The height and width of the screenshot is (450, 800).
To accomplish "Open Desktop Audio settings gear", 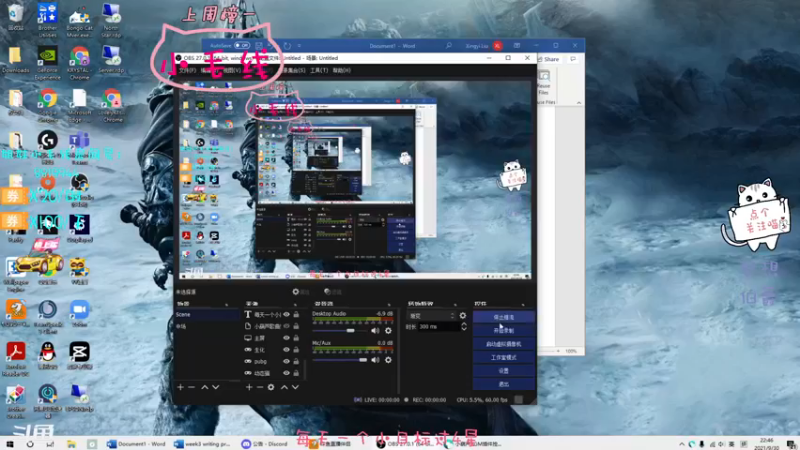I will coord(388,331).
